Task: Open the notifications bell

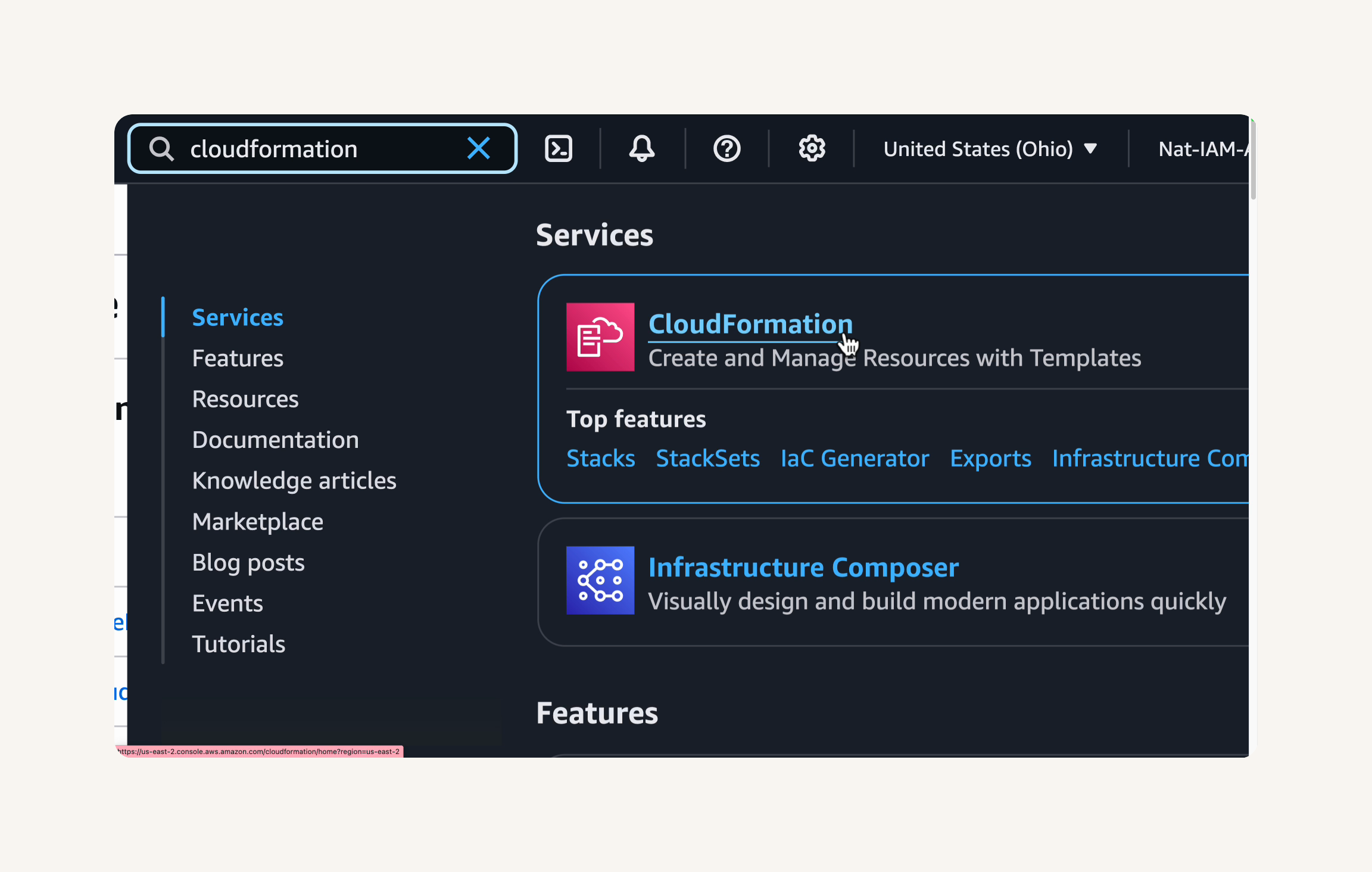Action: click(642, 148)
